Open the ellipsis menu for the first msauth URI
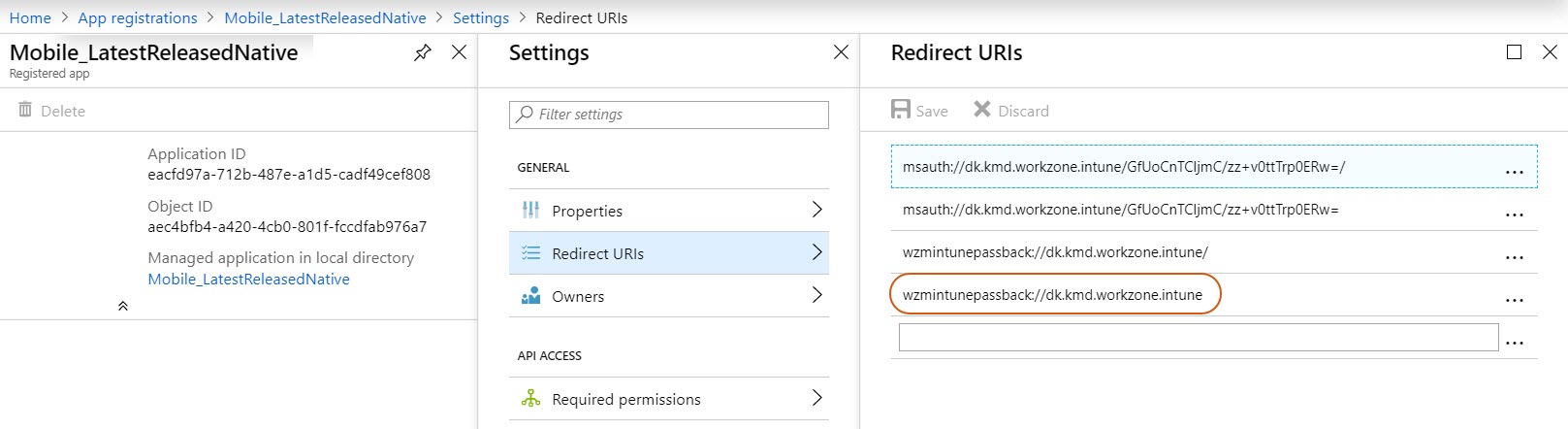This screenshot has width=1568, height=429. (1514, 172)
